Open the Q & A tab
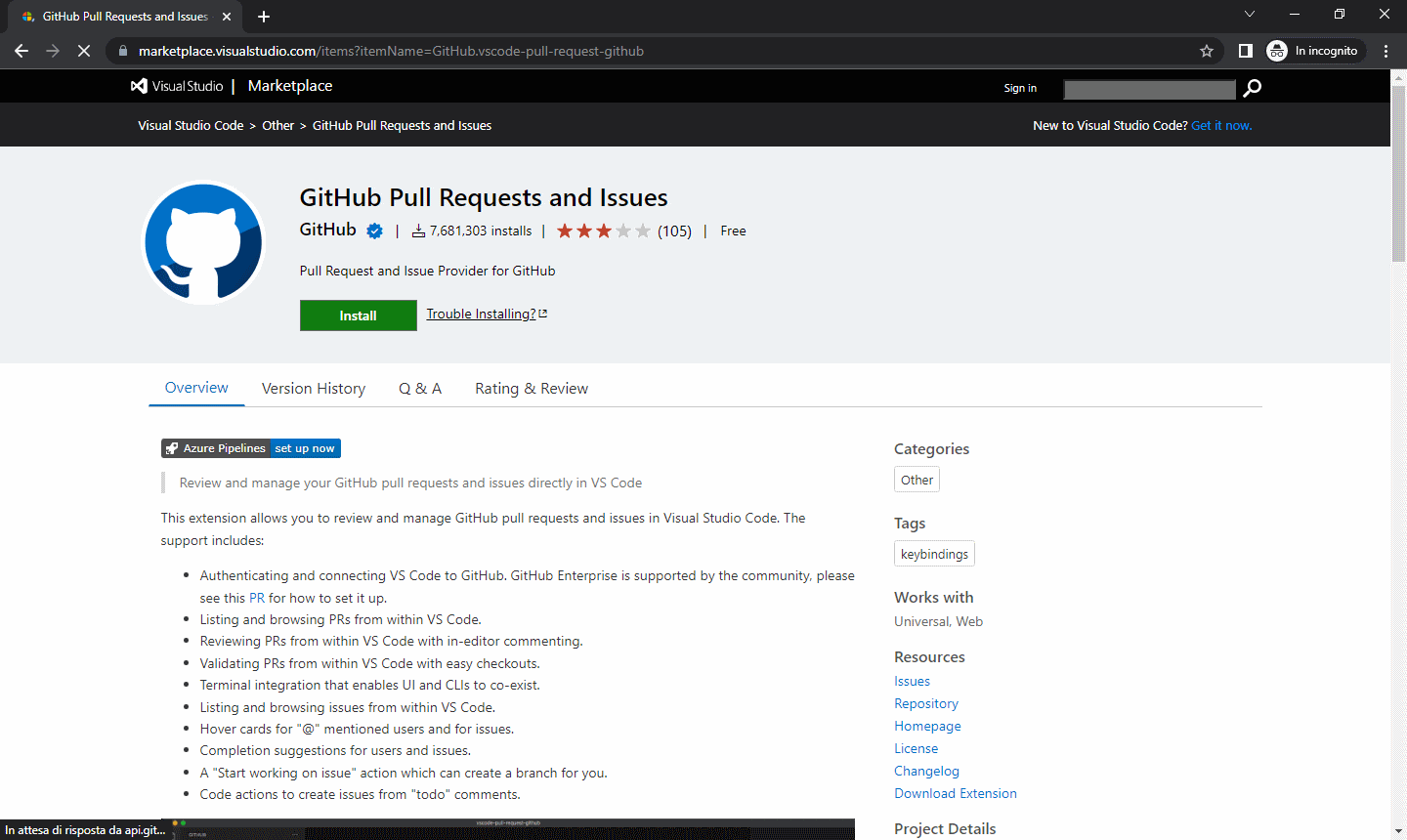Viewport: 1407px width, 840px height. click(x=420, y=389)
